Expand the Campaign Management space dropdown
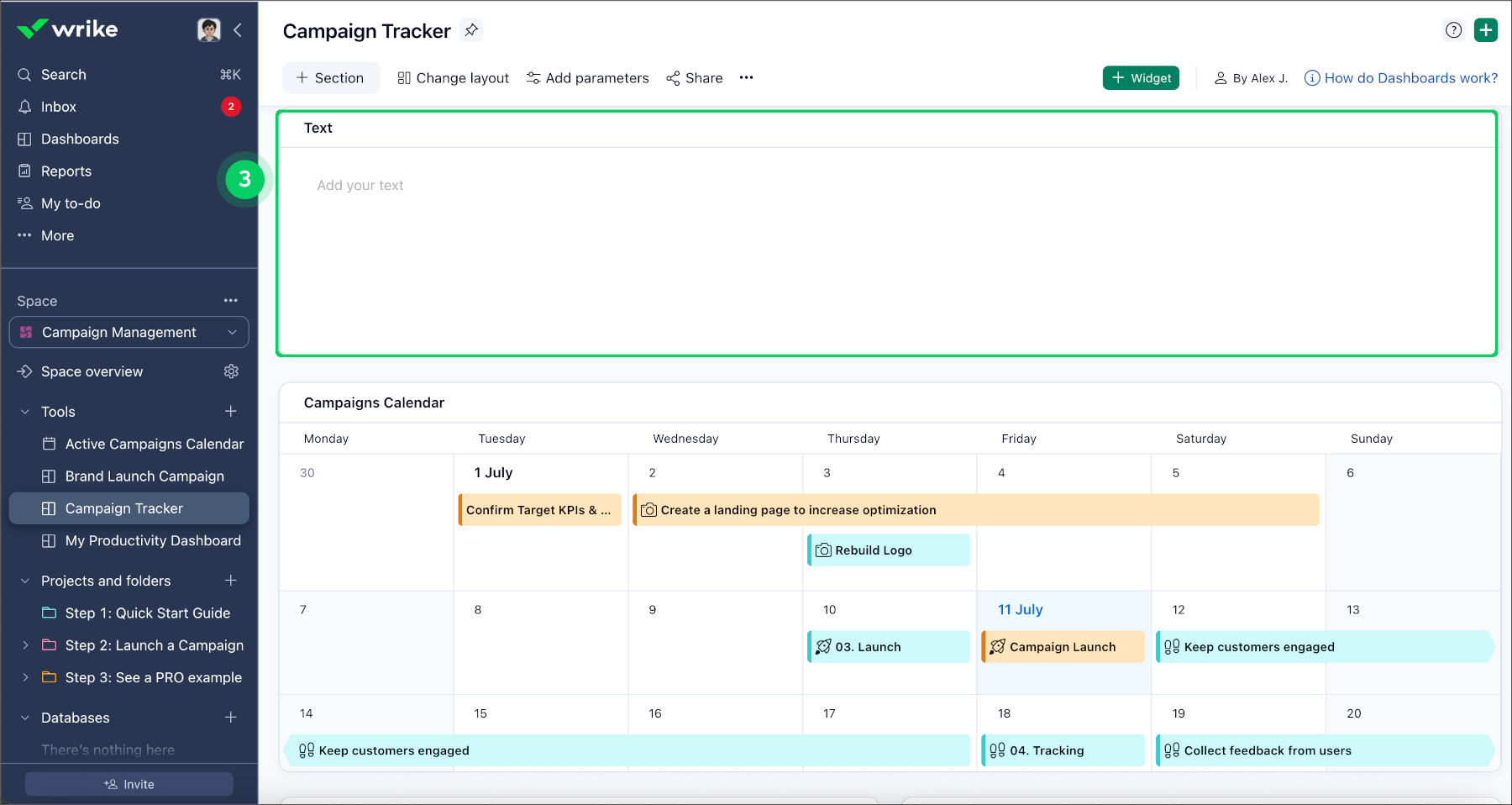 (232, 333)
